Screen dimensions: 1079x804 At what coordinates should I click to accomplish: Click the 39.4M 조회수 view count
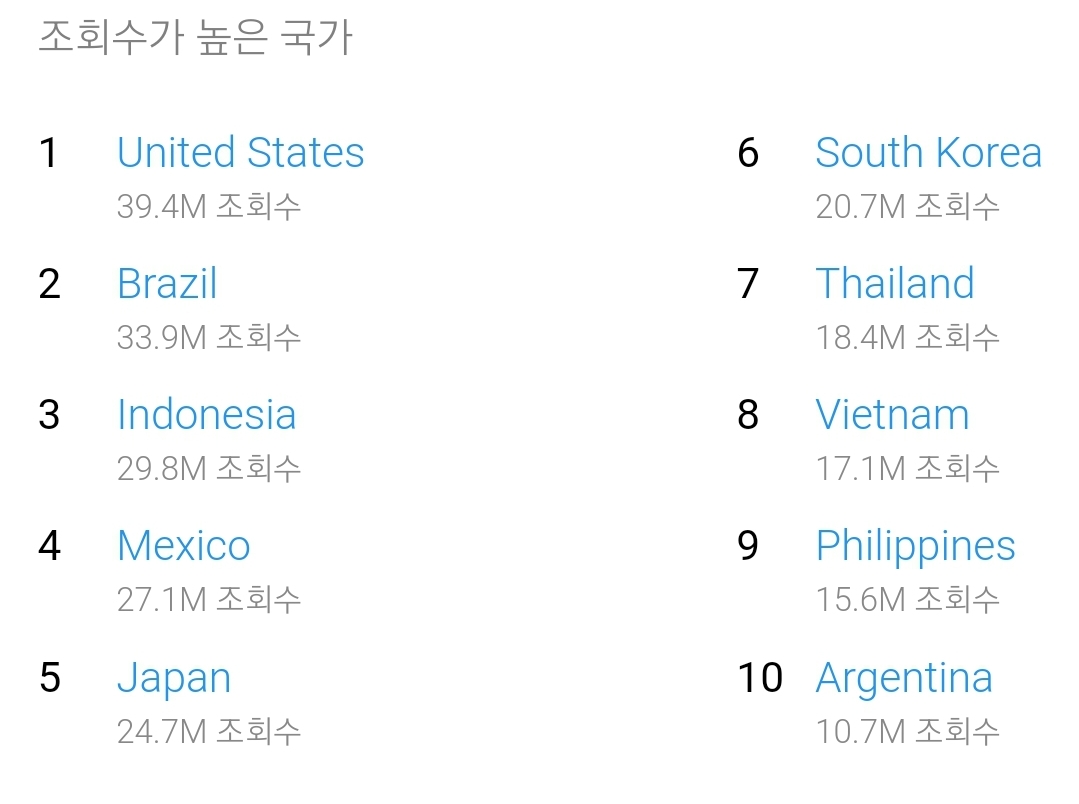pyautogui.click(x=209, y=207)
